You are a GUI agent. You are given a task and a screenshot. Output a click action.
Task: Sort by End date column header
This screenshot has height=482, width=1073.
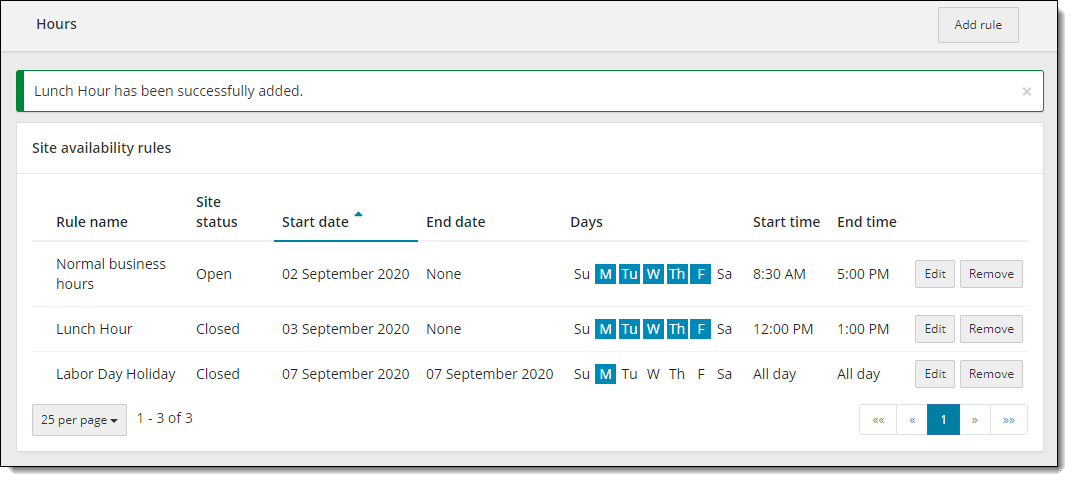click(456, 222)
